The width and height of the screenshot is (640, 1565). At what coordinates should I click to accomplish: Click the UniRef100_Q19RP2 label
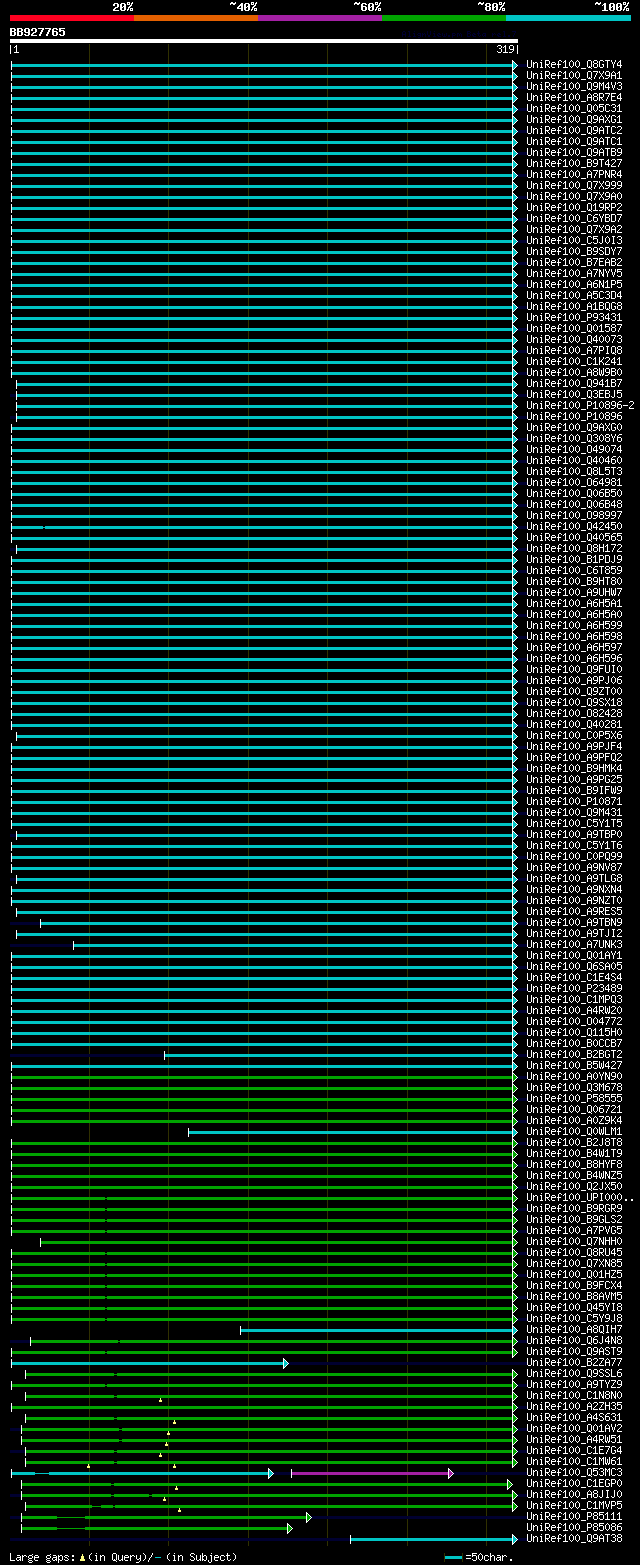574,208
